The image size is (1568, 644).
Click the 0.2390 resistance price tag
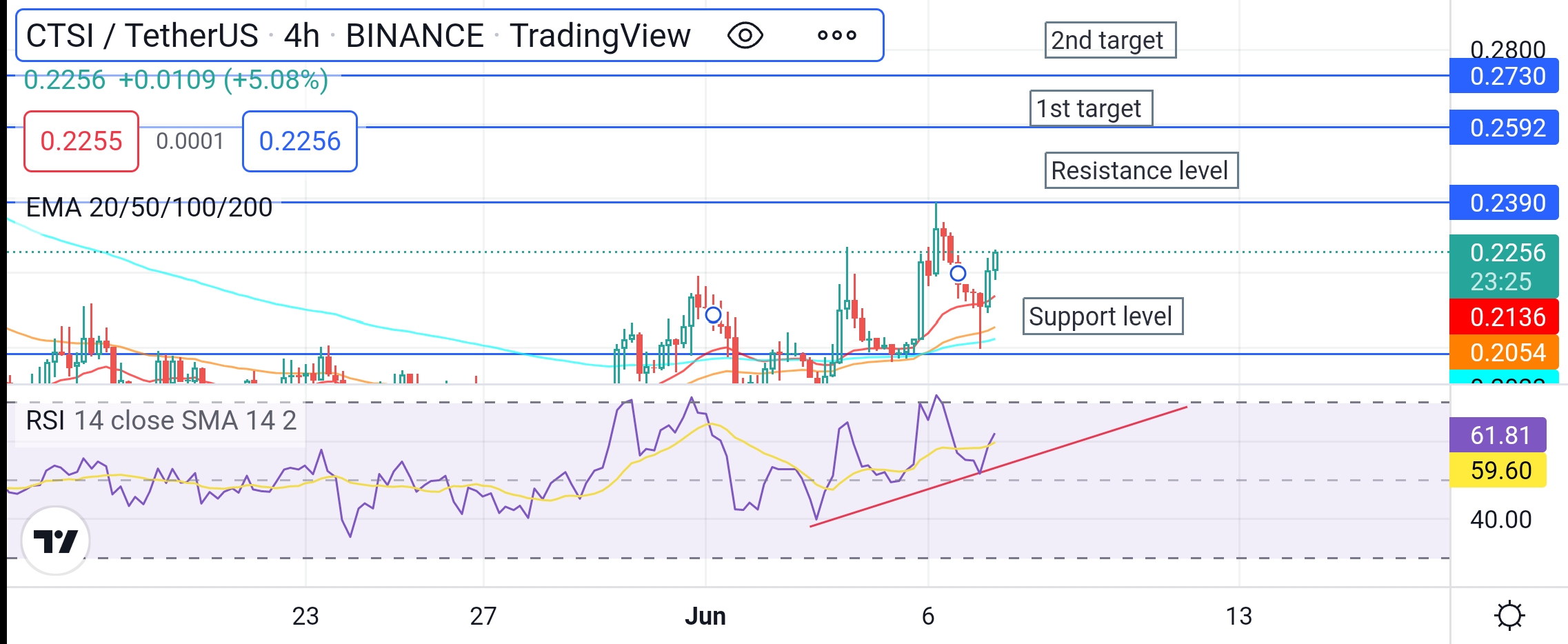tap(1504, 203)
